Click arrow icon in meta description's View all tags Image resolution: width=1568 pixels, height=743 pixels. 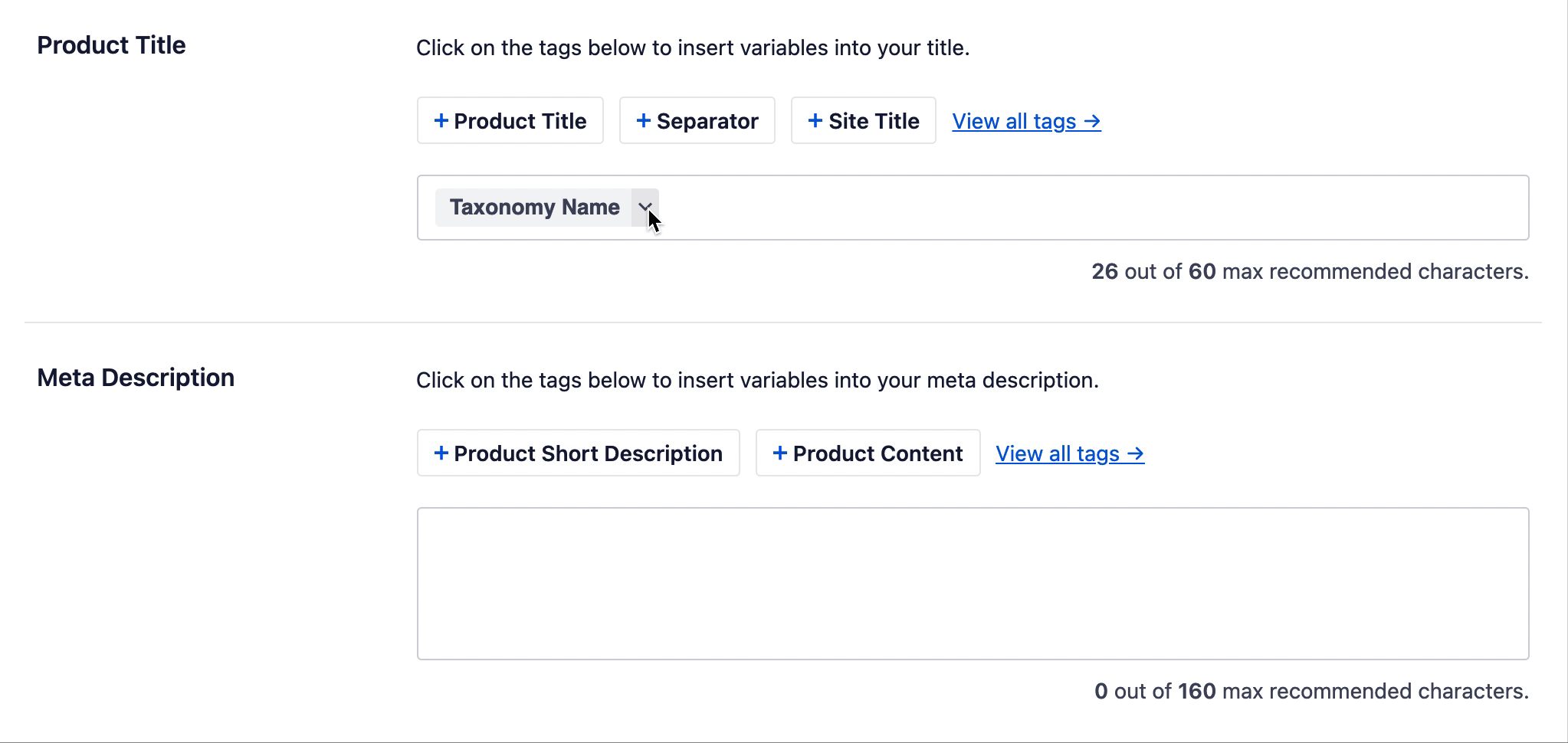pyautogui.click(x=1136, y=454)
